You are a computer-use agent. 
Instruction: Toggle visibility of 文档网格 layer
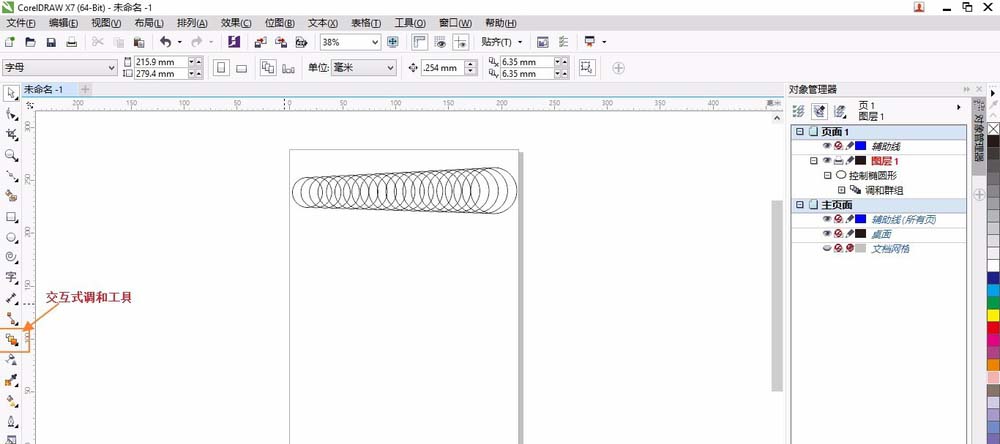827,248
